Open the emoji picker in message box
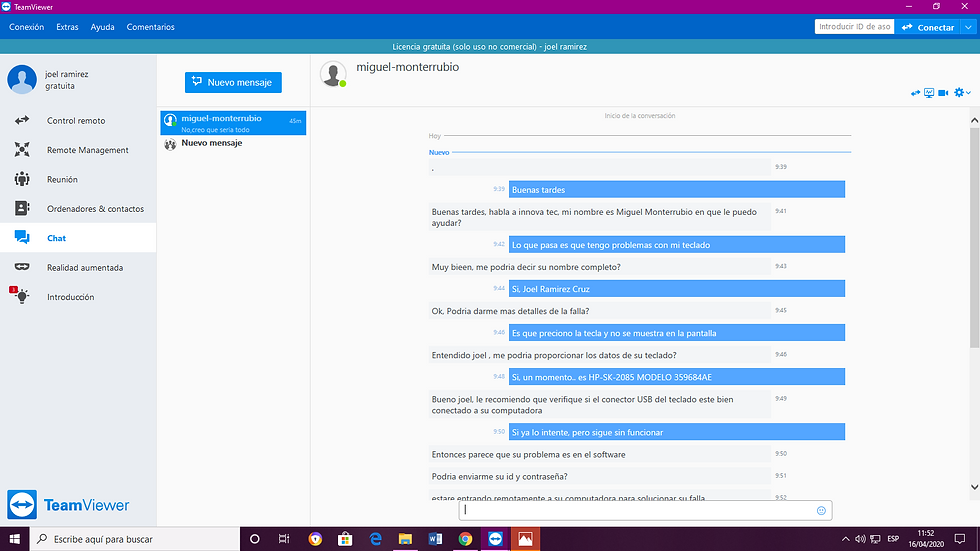The width and height of the screenshot is (980, 551). tap(821, 511)
